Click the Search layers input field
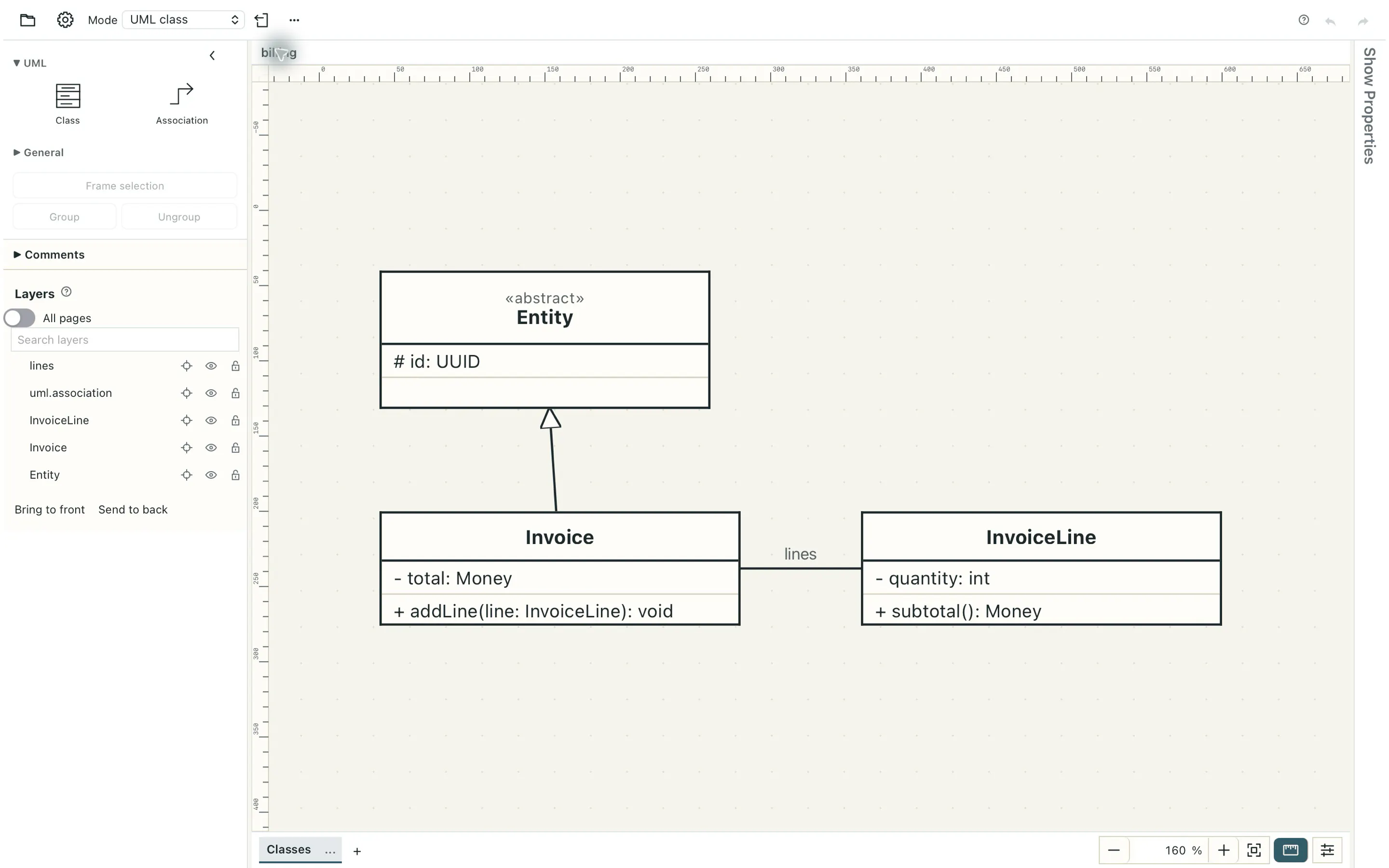Screen dimensions: 1389x868 pos(125,340)
